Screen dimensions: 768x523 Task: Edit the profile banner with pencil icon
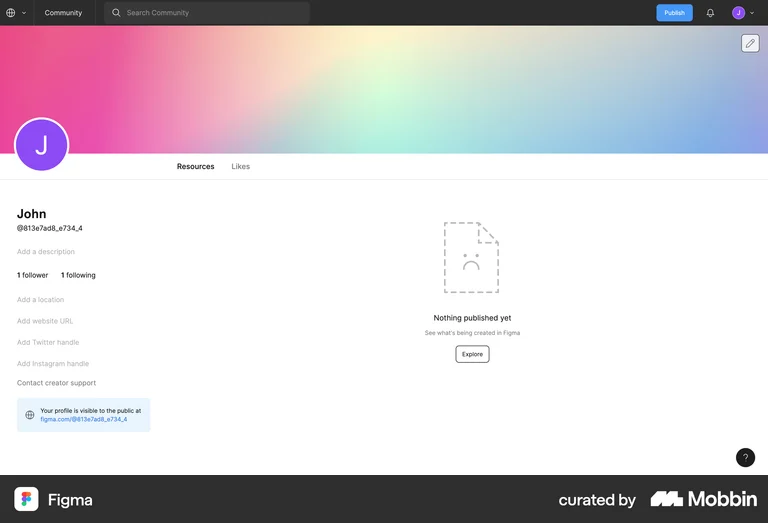[750, 43]
